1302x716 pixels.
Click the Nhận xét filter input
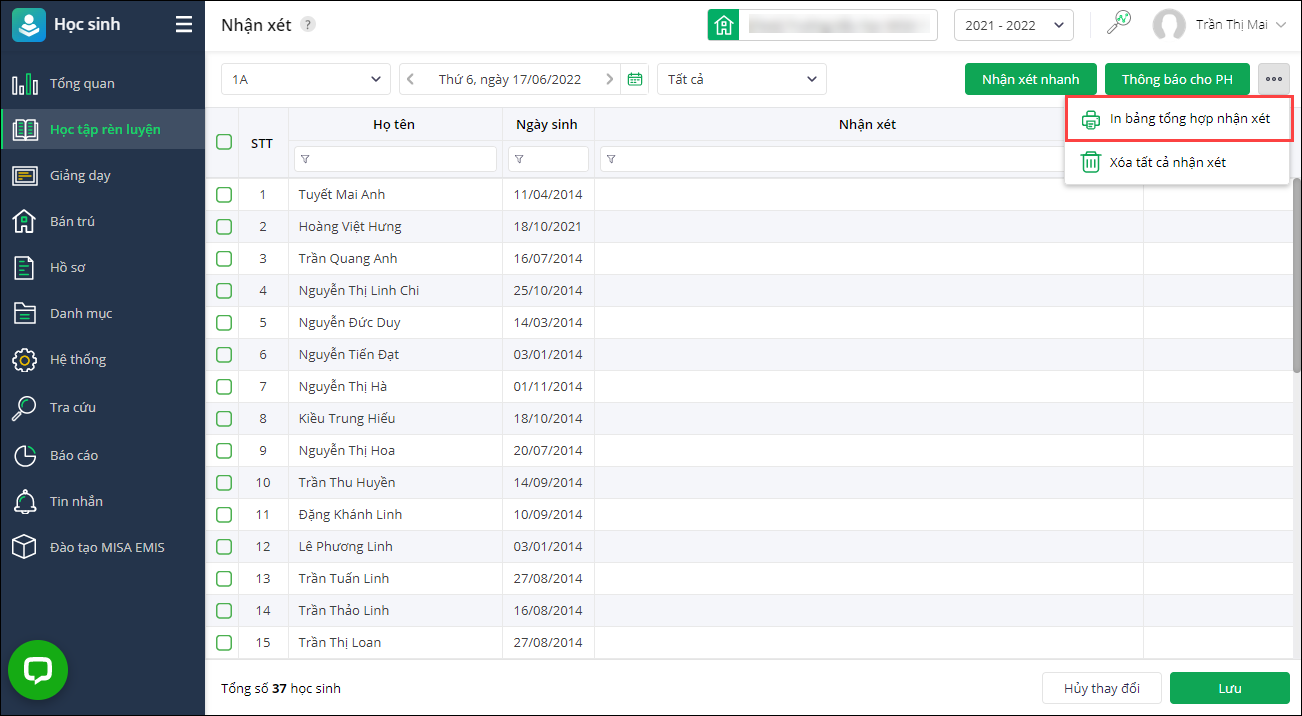(x=869, y=159)
